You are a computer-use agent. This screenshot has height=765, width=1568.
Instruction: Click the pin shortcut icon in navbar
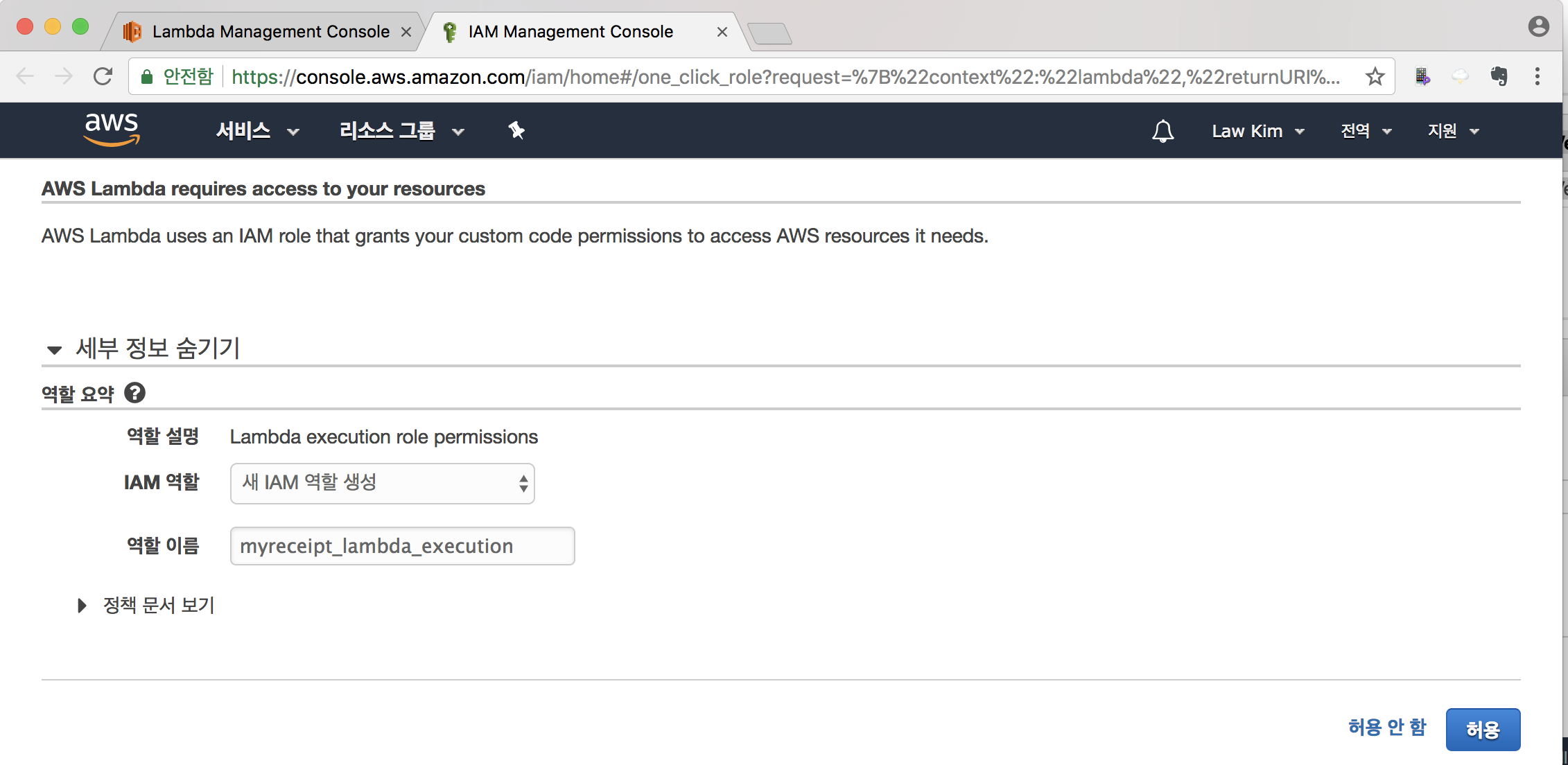click(516, 130)
